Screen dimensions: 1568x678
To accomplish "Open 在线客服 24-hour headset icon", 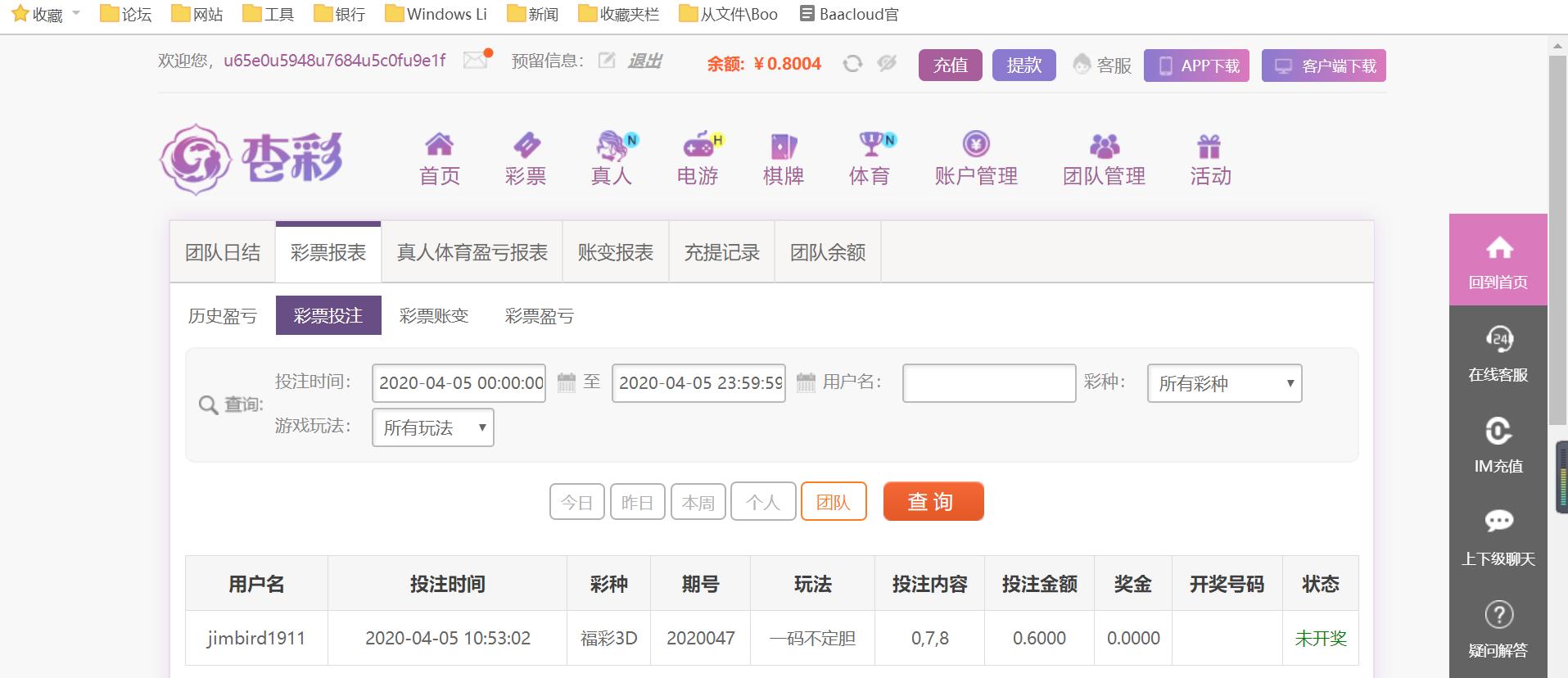I will click(x=1499, y=338).
